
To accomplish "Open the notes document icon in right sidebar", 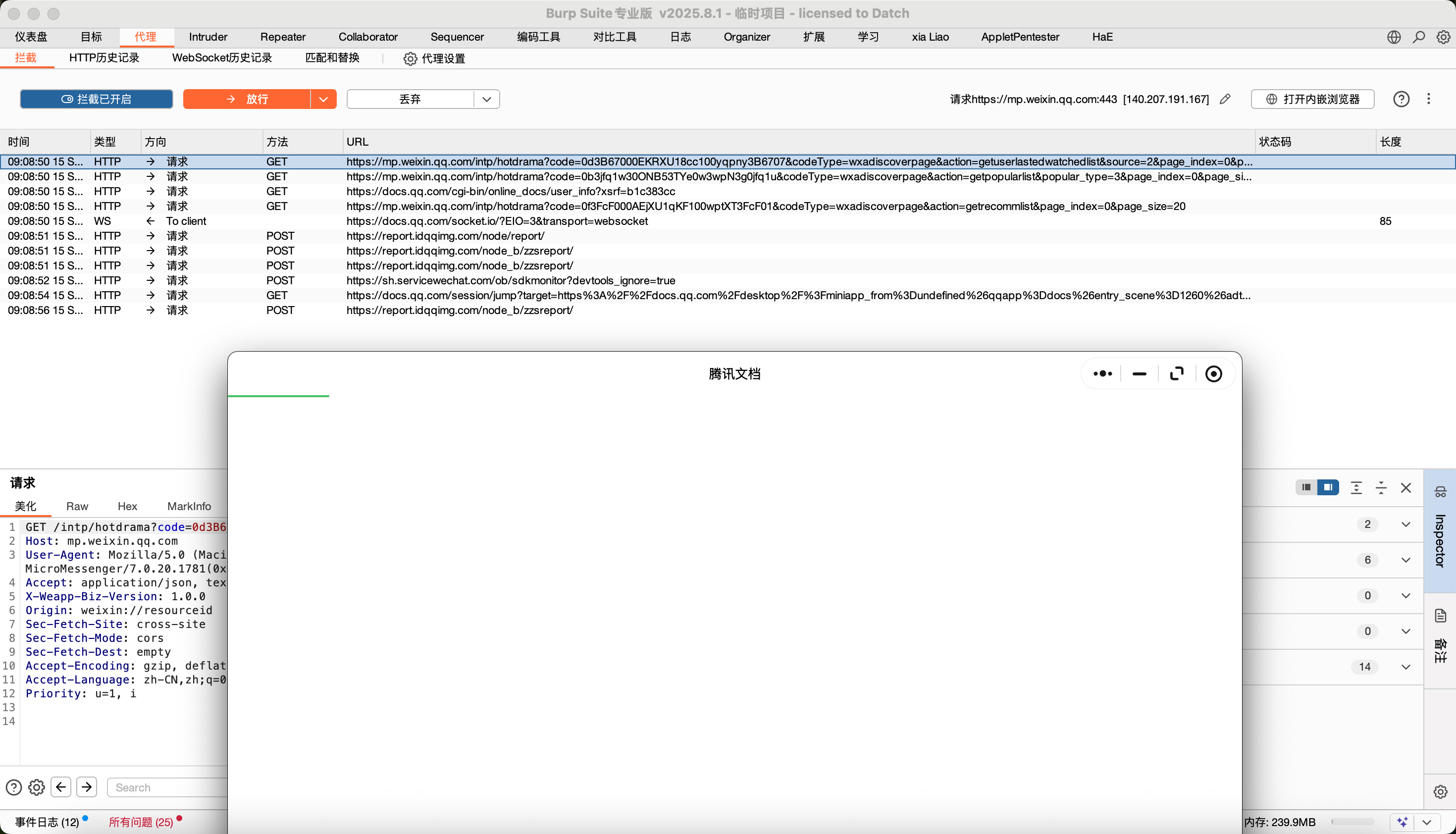I will tap(1440, 616).
